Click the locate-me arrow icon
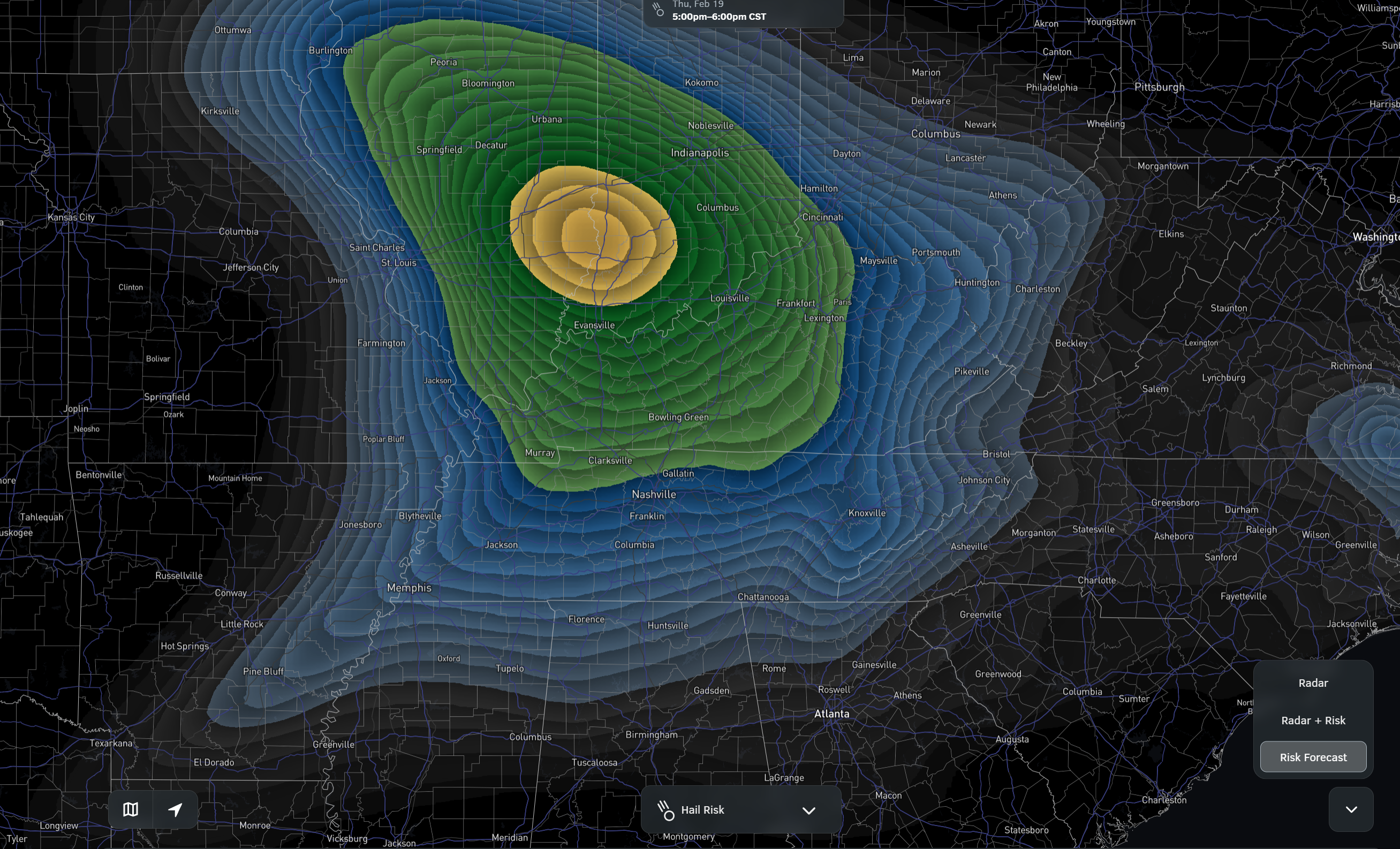Screen dimensions: 1400x849 [176, 809]
